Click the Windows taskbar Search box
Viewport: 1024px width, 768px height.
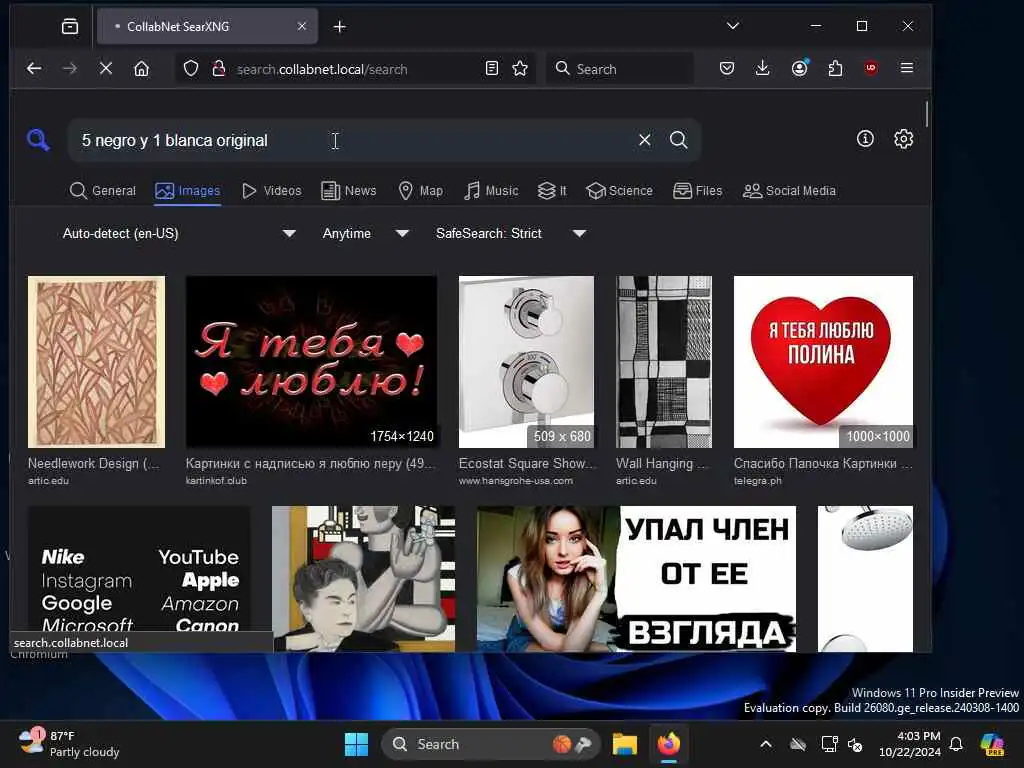pyautogui.click(x=490, y=744)
